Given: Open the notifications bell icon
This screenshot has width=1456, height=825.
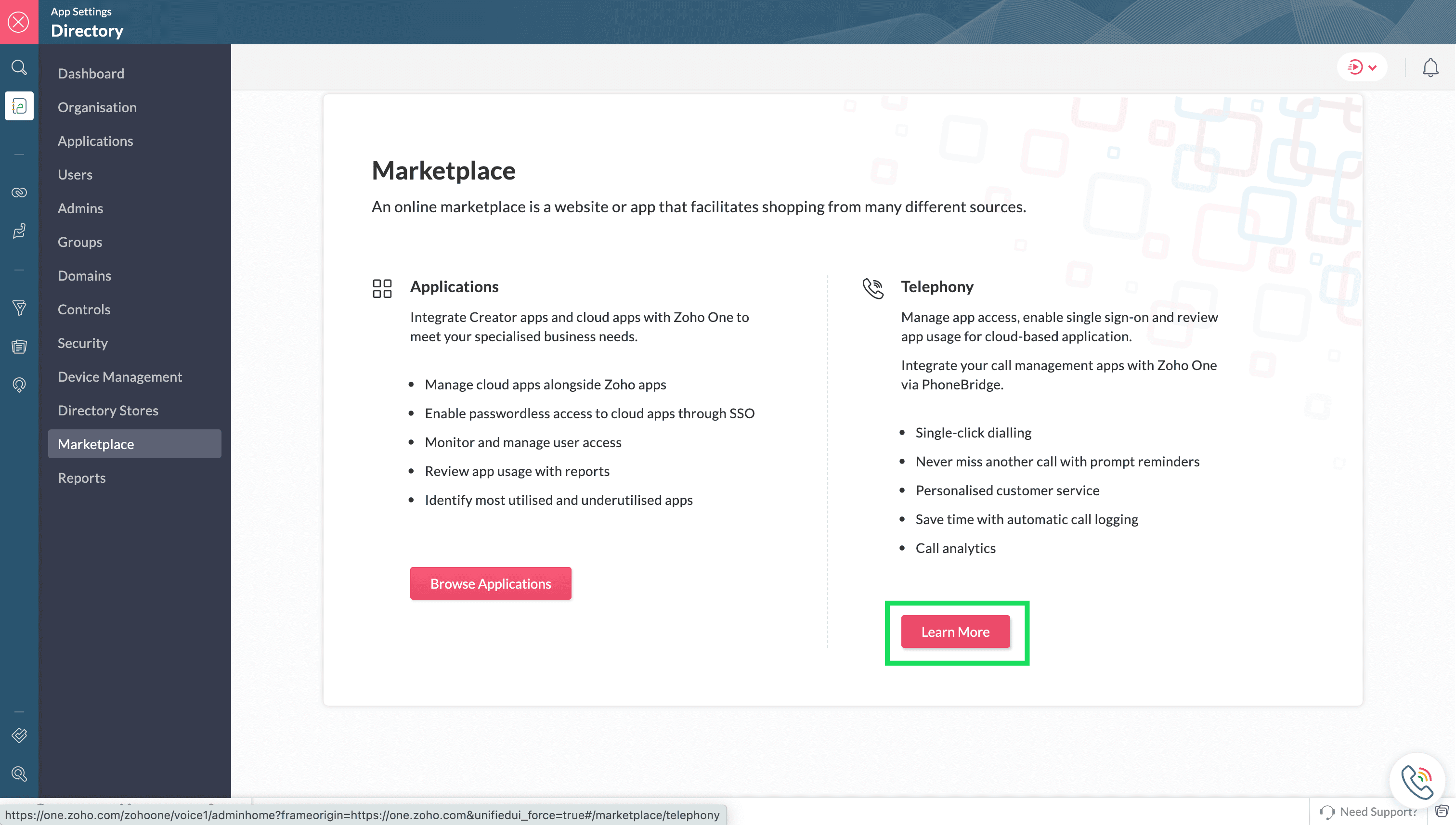Looking at the screenshot, I should pos(1430,67).
